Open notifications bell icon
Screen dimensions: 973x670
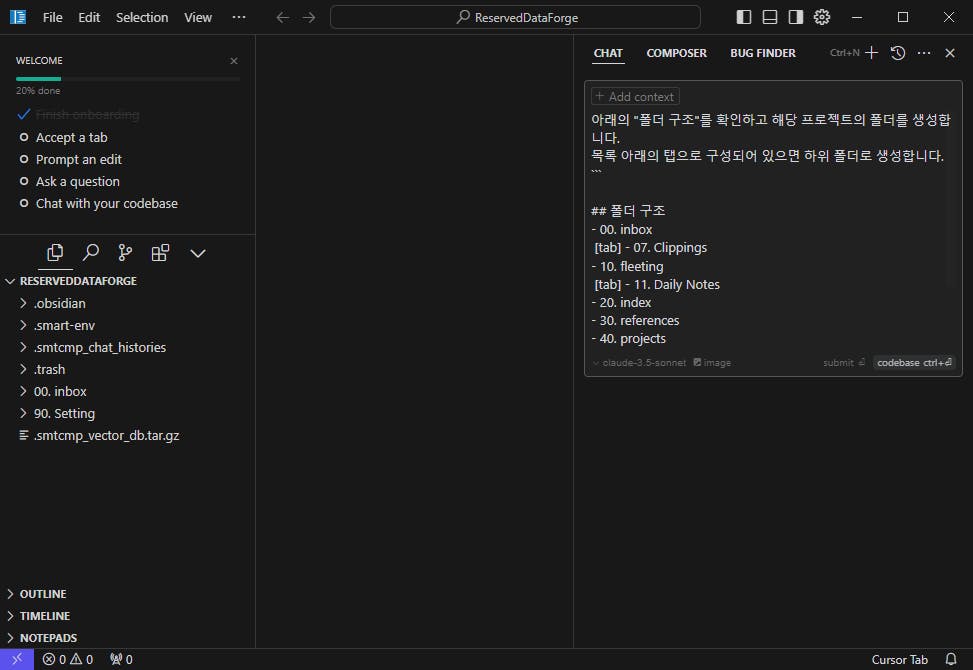(x=950, y=659)
